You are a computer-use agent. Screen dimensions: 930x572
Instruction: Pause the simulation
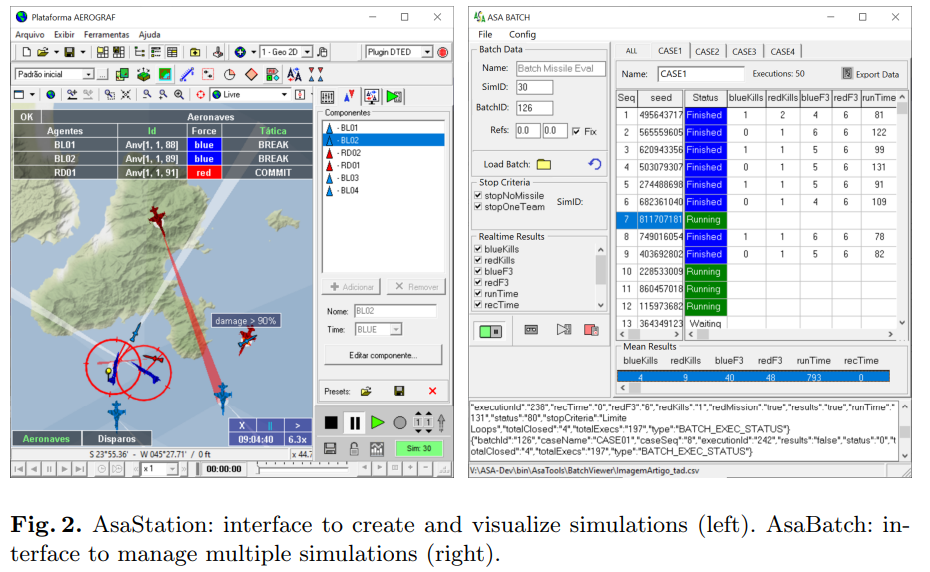pyautogui.click(x=355, y=422)
